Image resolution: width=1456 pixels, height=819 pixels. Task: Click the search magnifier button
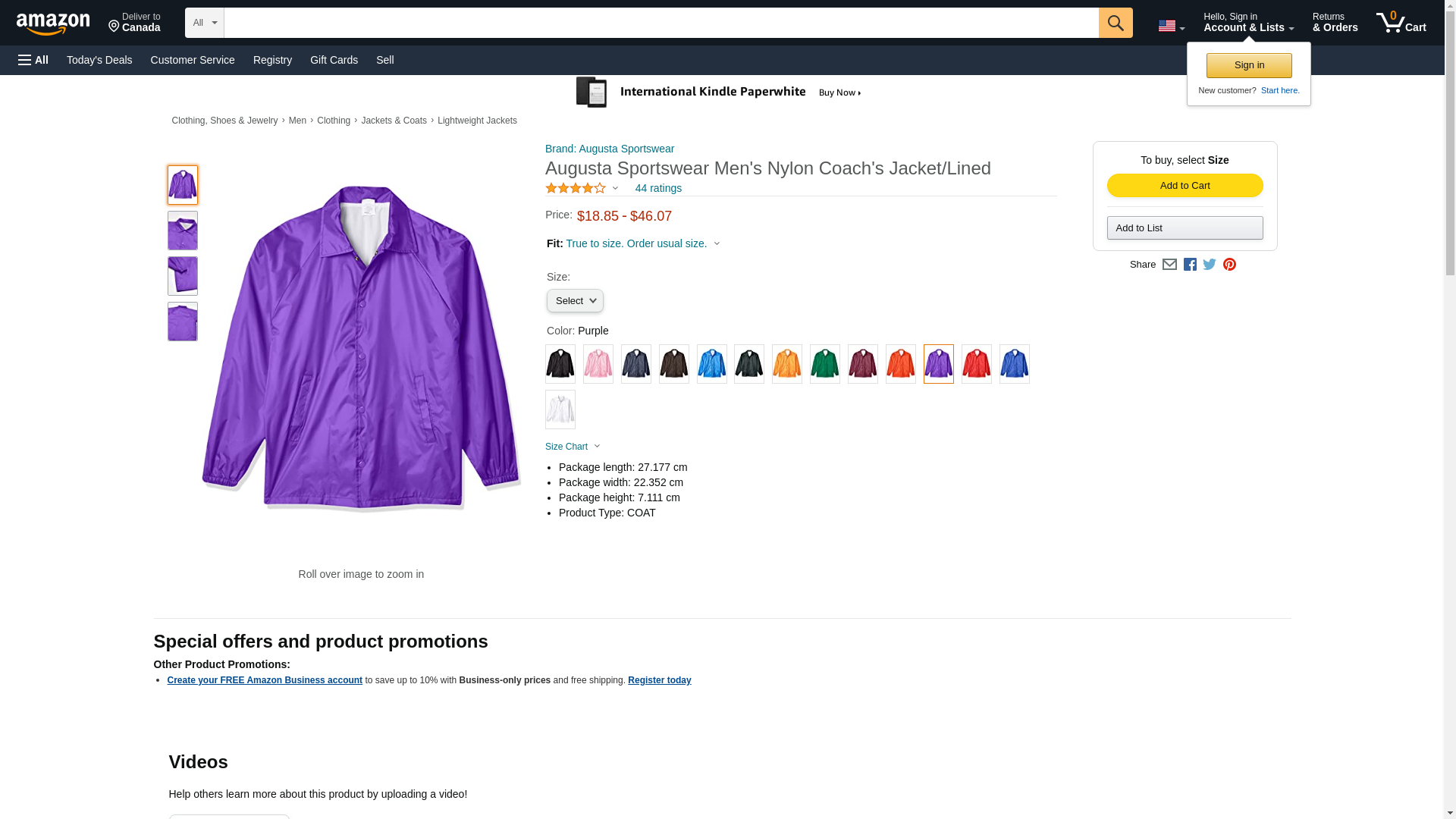click(x=1116, y=23)
